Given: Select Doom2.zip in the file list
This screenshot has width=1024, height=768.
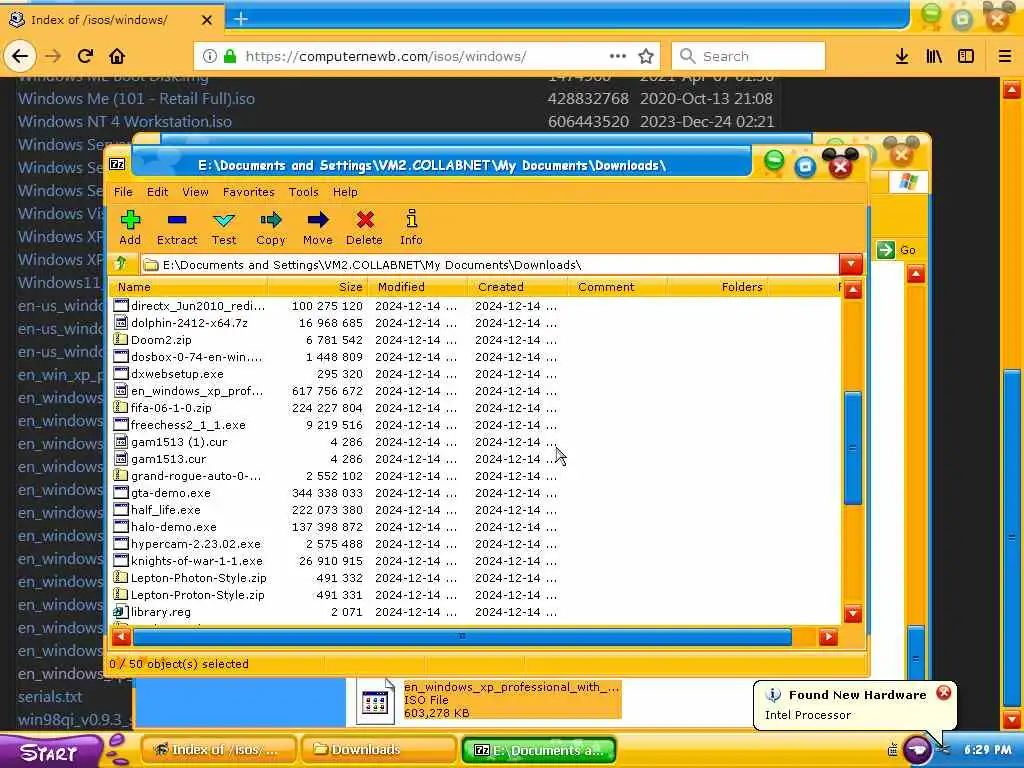Looking at the screenshot, I should click(x=161, y=340).
